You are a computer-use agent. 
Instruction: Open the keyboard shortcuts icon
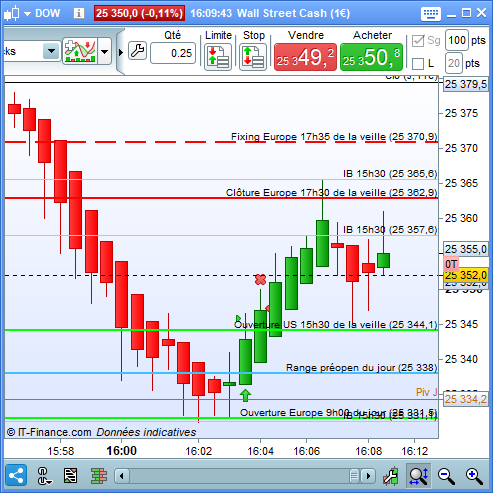pyautogui.click(x=431, y=14)
